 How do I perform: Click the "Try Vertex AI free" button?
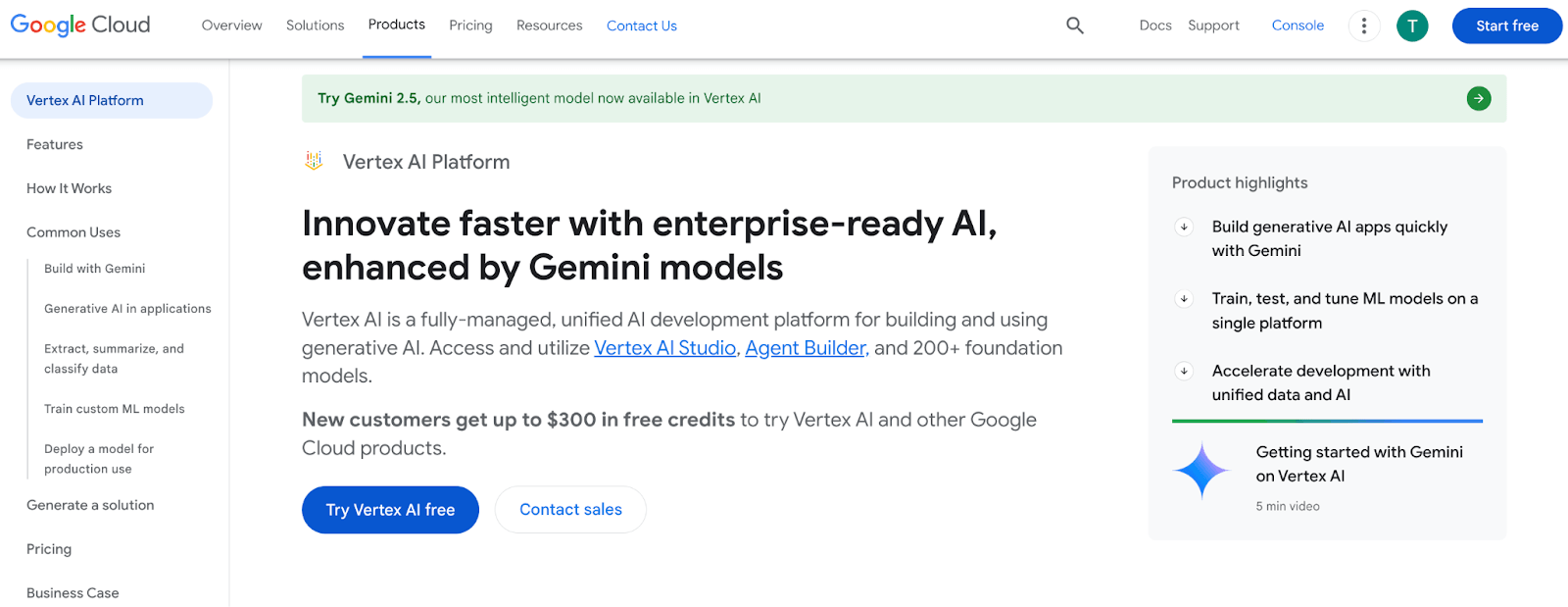click(390, 510)
